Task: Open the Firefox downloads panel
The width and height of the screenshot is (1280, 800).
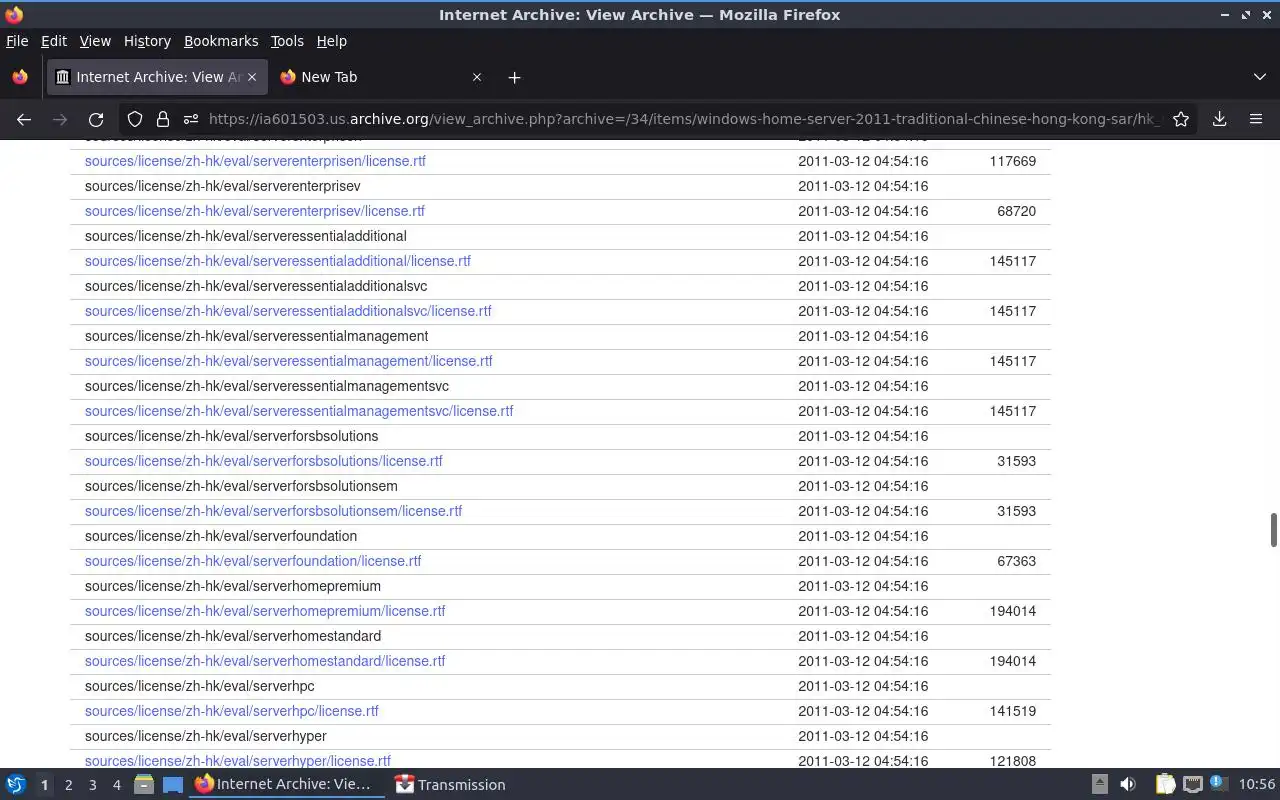Action: pyautogui.click(x=1220, y=119)
